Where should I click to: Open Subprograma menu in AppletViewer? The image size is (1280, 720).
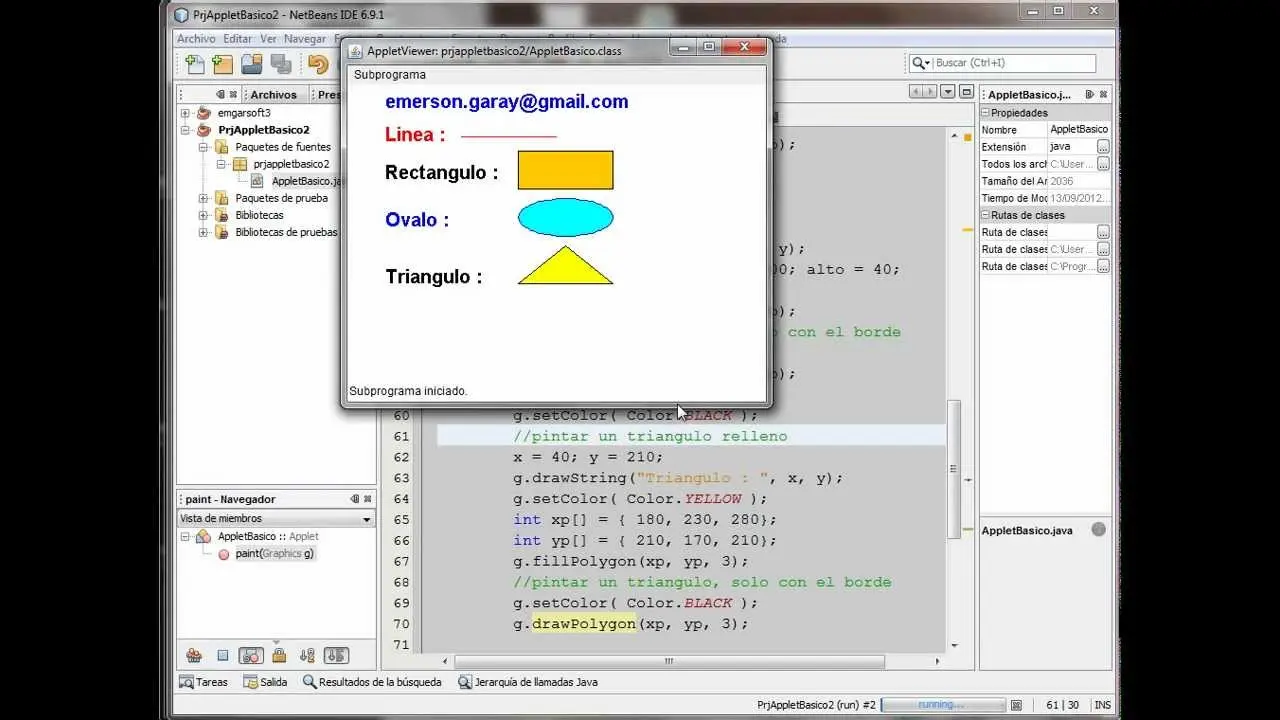390,75
